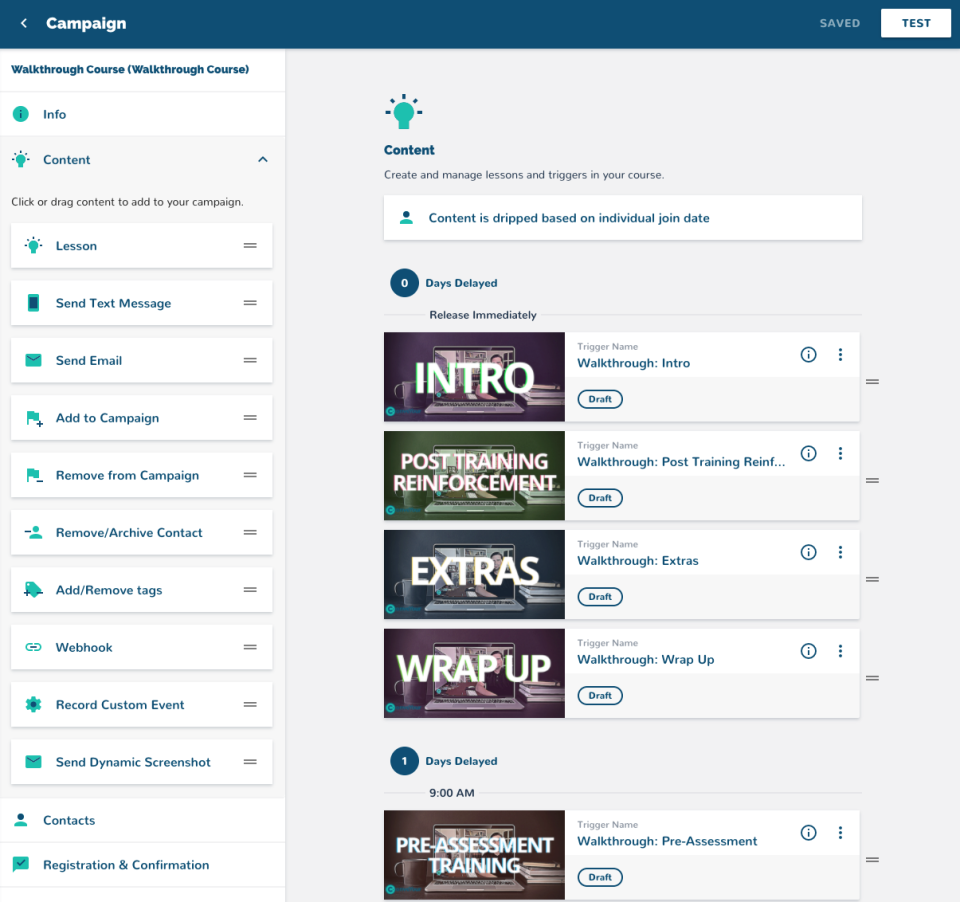Screen dimensions: 960x902
Task: Open the Contacts sidebar section
Action: pos(143,820)
